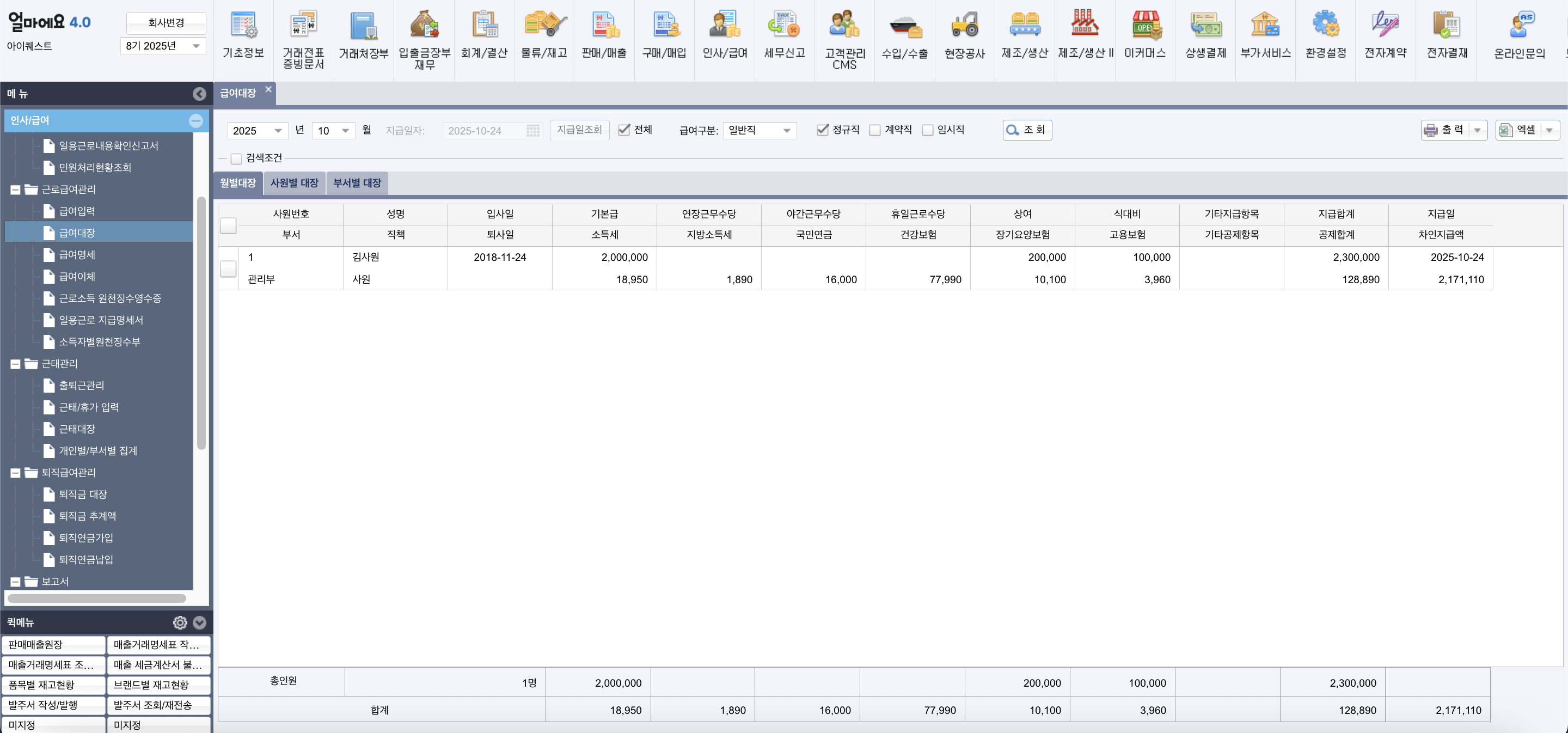Enable the 계약직 checkbox
The image size is (1568, 733).
click(x=875, y=130)
